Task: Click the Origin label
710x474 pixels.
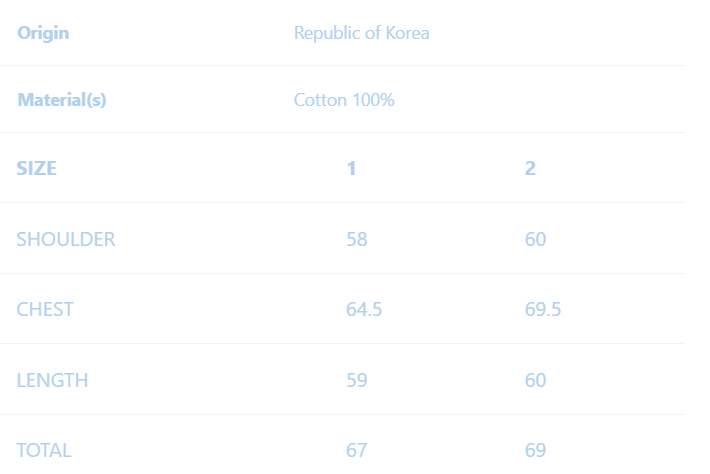Action: pyautogui.click(x=43, y=33)
